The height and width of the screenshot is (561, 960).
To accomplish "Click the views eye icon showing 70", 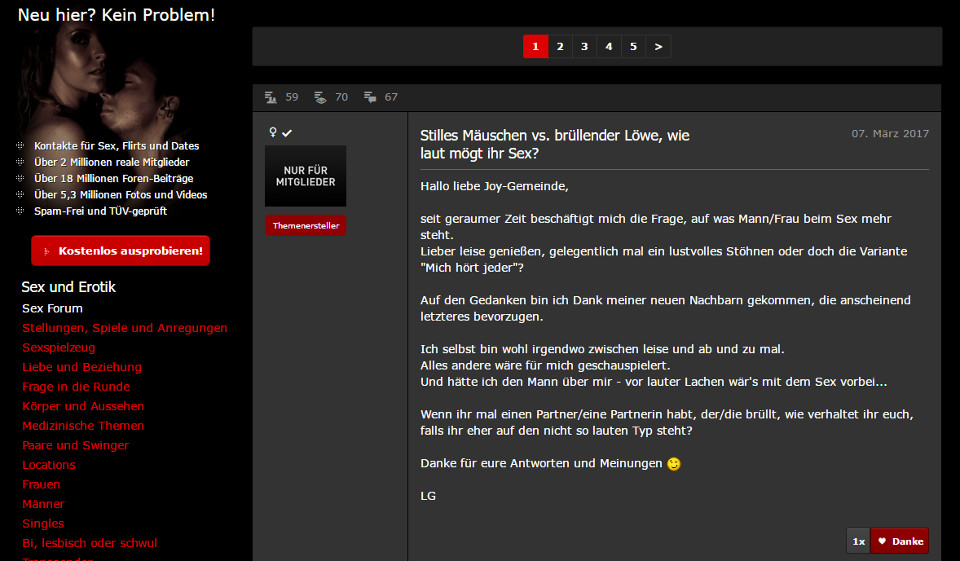I will (320, 97).
